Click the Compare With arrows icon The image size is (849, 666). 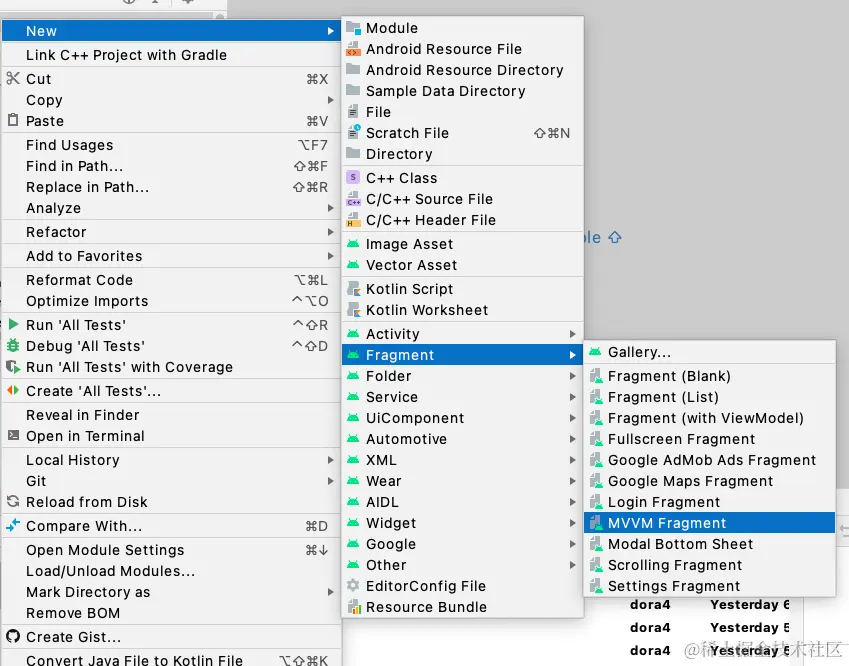click(x=13, y=526)
